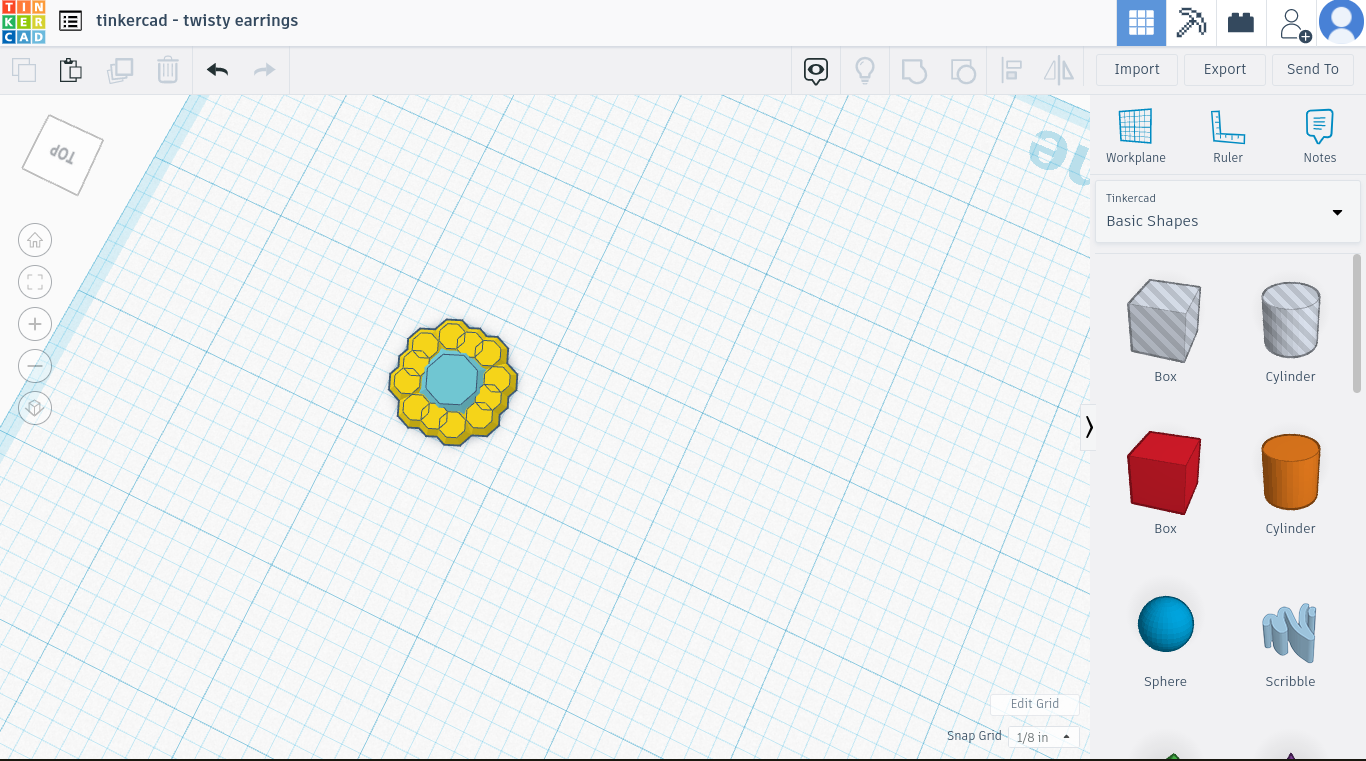
Task: Click the Home view button
Action: point(35,240)
